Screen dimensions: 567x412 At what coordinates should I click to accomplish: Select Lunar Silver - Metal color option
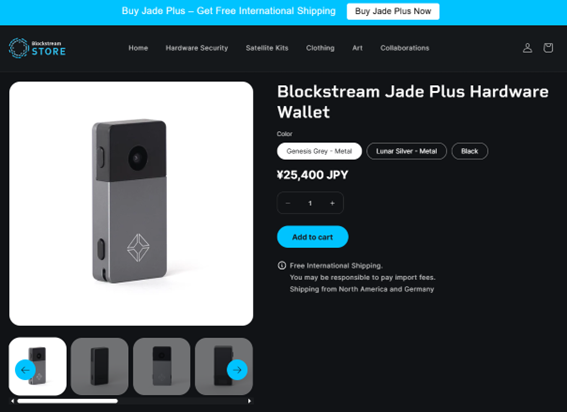406,151
